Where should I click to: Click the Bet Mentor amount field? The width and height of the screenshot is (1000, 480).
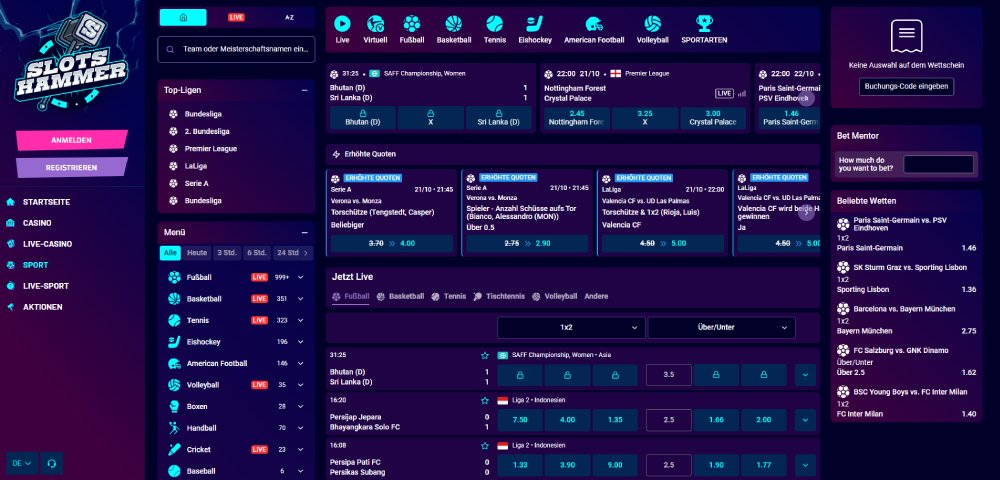(x=938, y=165)
